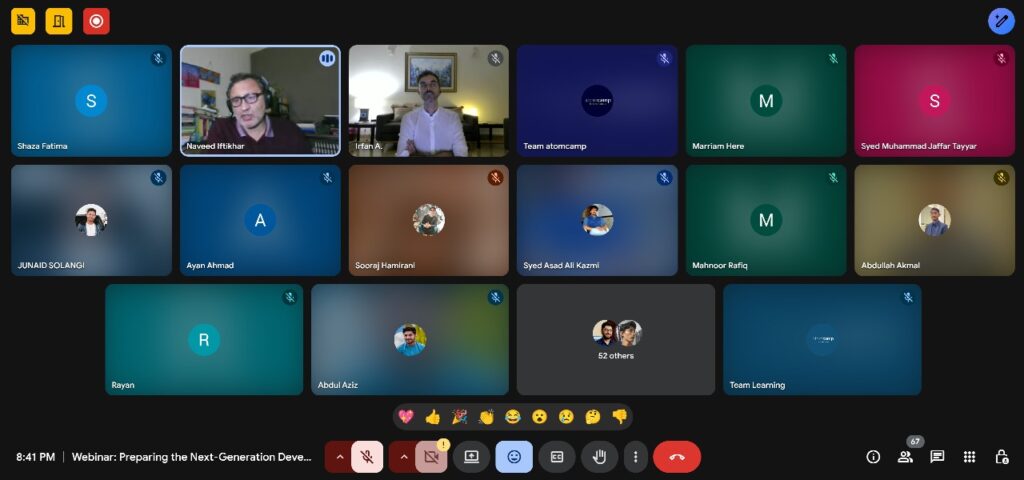Send the heart emoji reaction
This screenshot has width=1024, height=480.
click(x=406, y=417)
